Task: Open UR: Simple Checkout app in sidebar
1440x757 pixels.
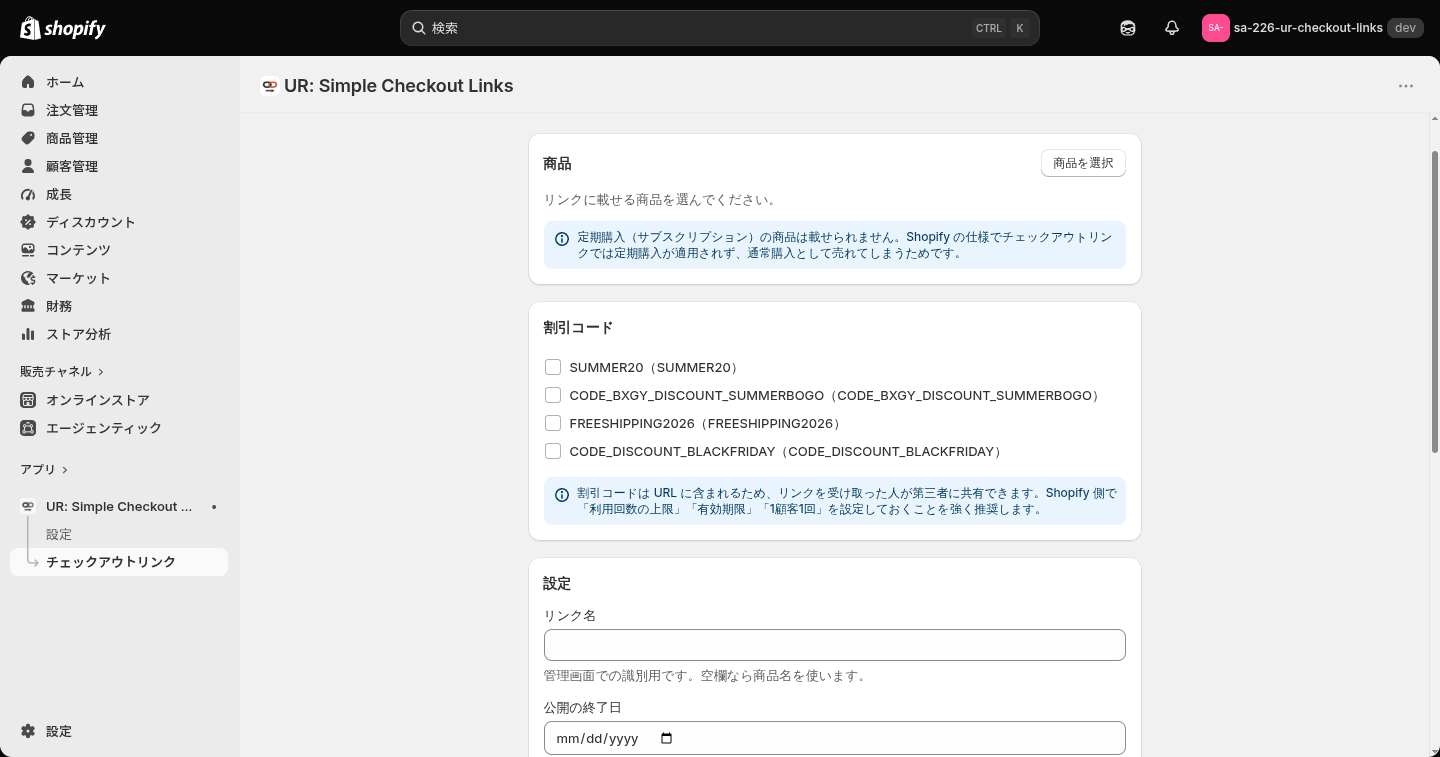Action: [119, 507]
